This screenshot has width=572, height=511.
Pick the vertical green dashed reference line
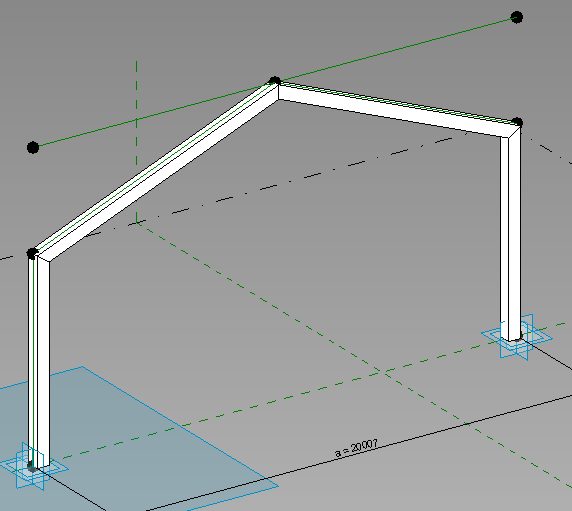(136, 142)
